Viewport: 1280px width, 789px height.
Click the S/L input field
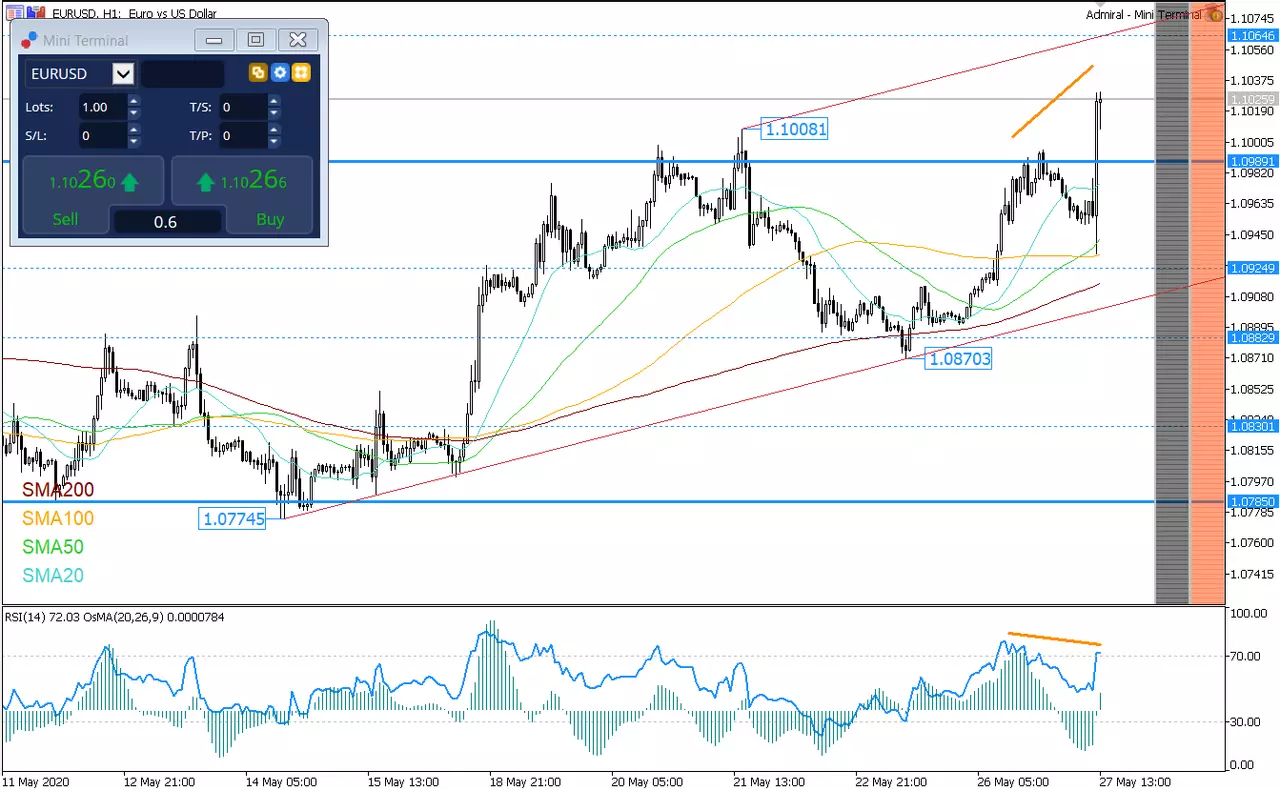(102, 136)
